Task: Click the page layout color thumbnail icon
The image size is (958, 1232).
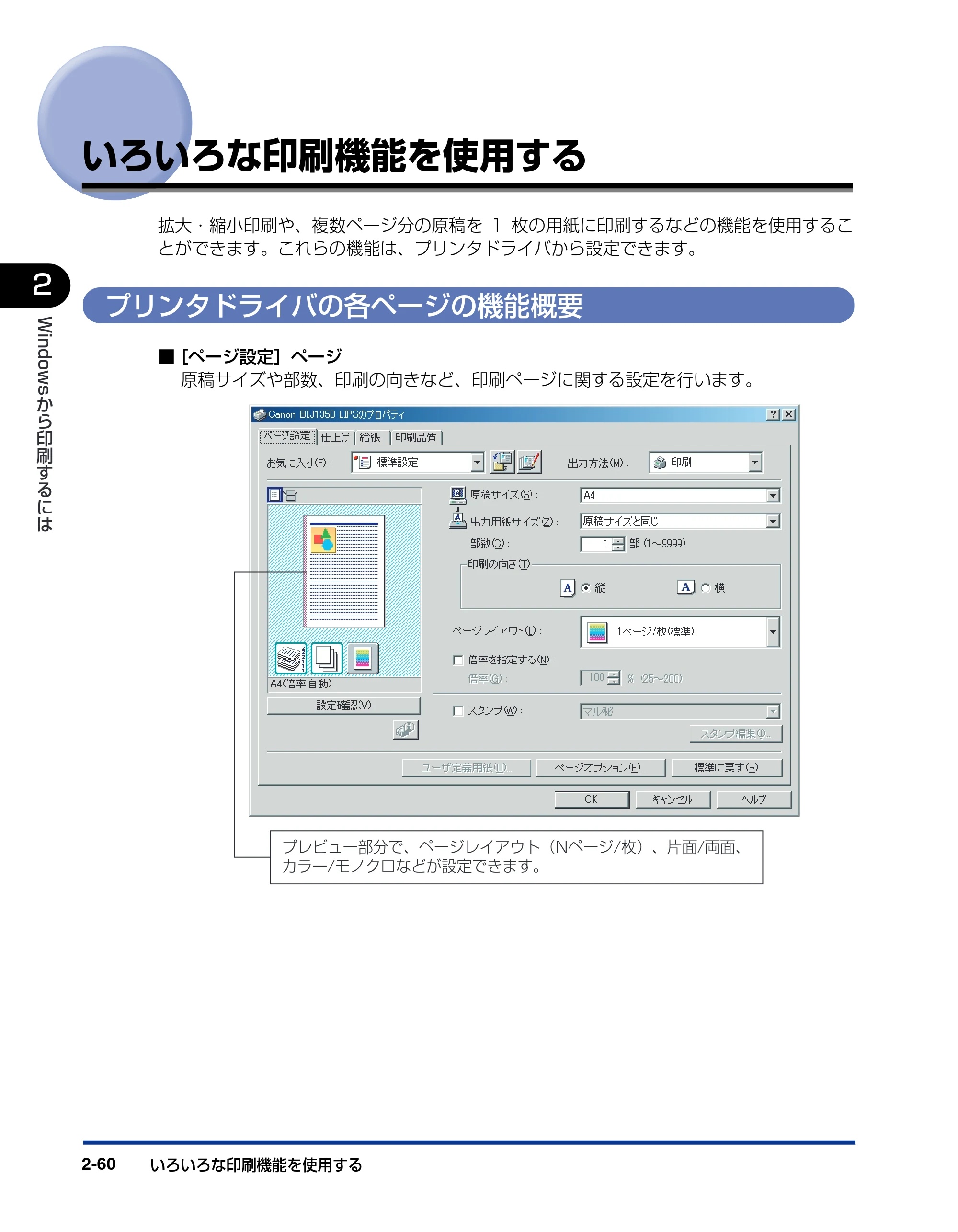Action: tap(597, 632)
